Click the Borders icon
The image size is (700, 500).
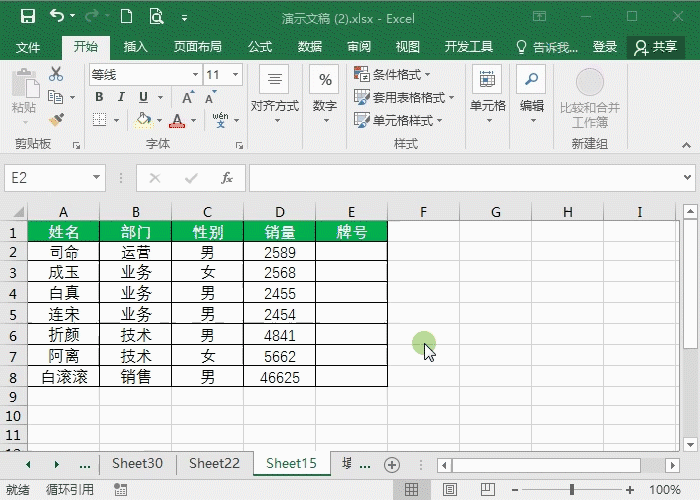(x=100, y=120)
